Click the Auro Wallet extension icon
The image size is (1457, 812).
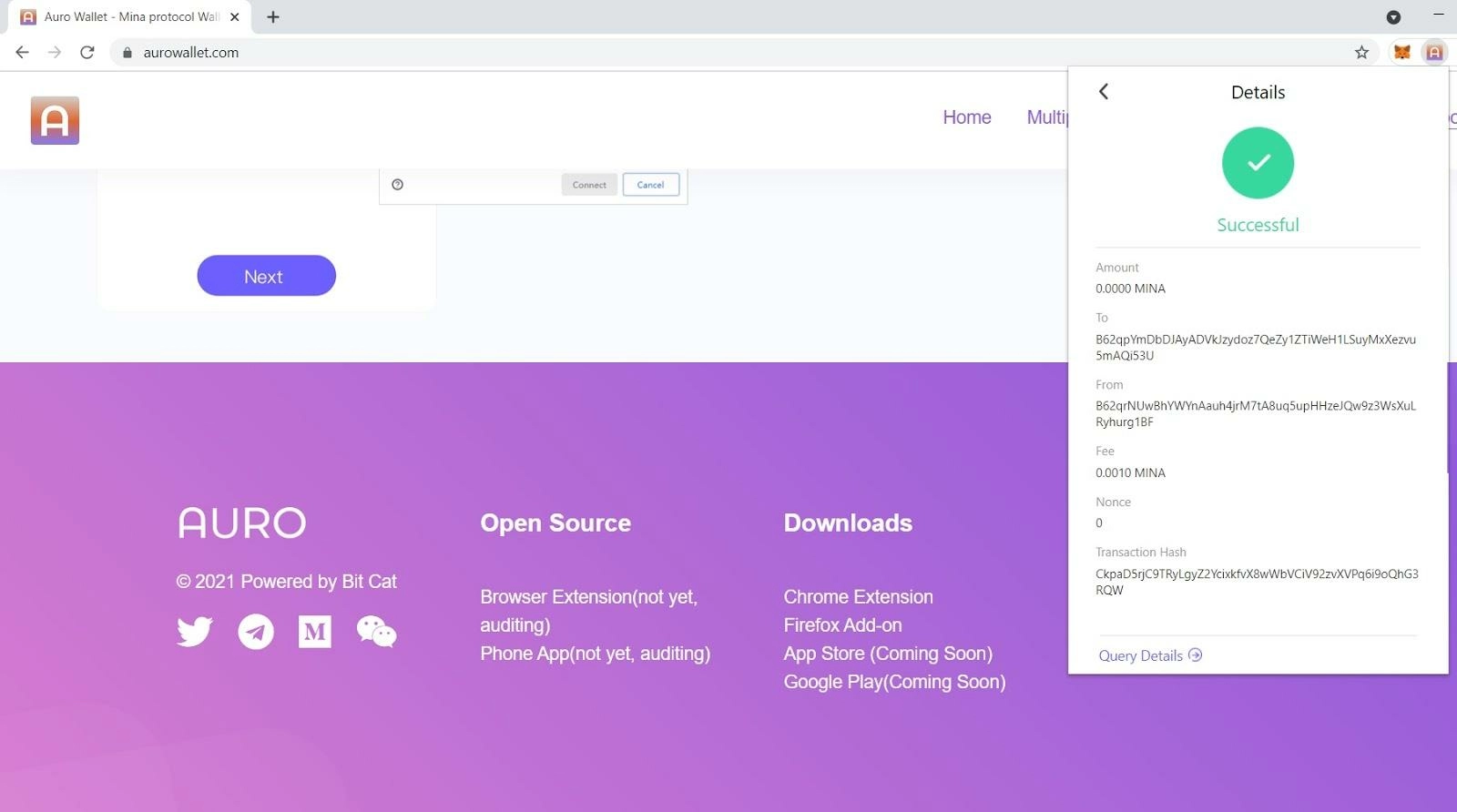click(x=1434, y=52)
